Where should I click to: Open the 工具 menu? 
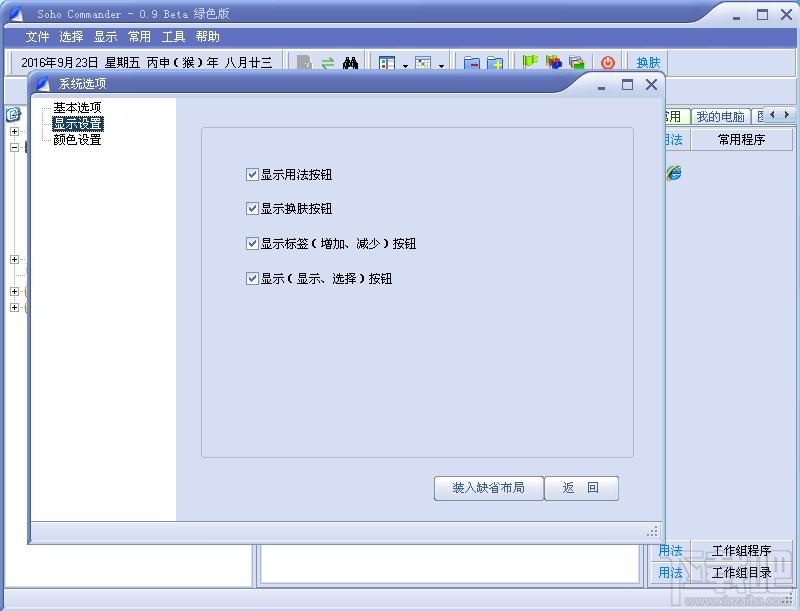(x=173, y=37)
